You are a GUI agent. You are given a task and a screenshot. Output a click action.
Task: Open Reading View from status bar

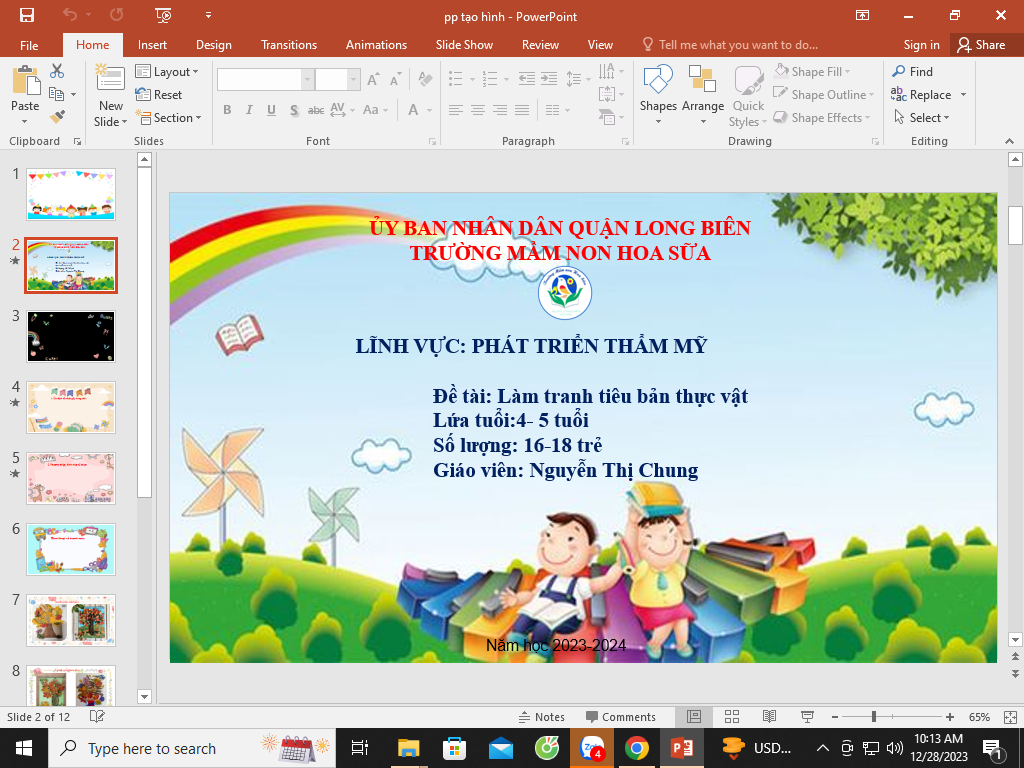tap(769, 717)
